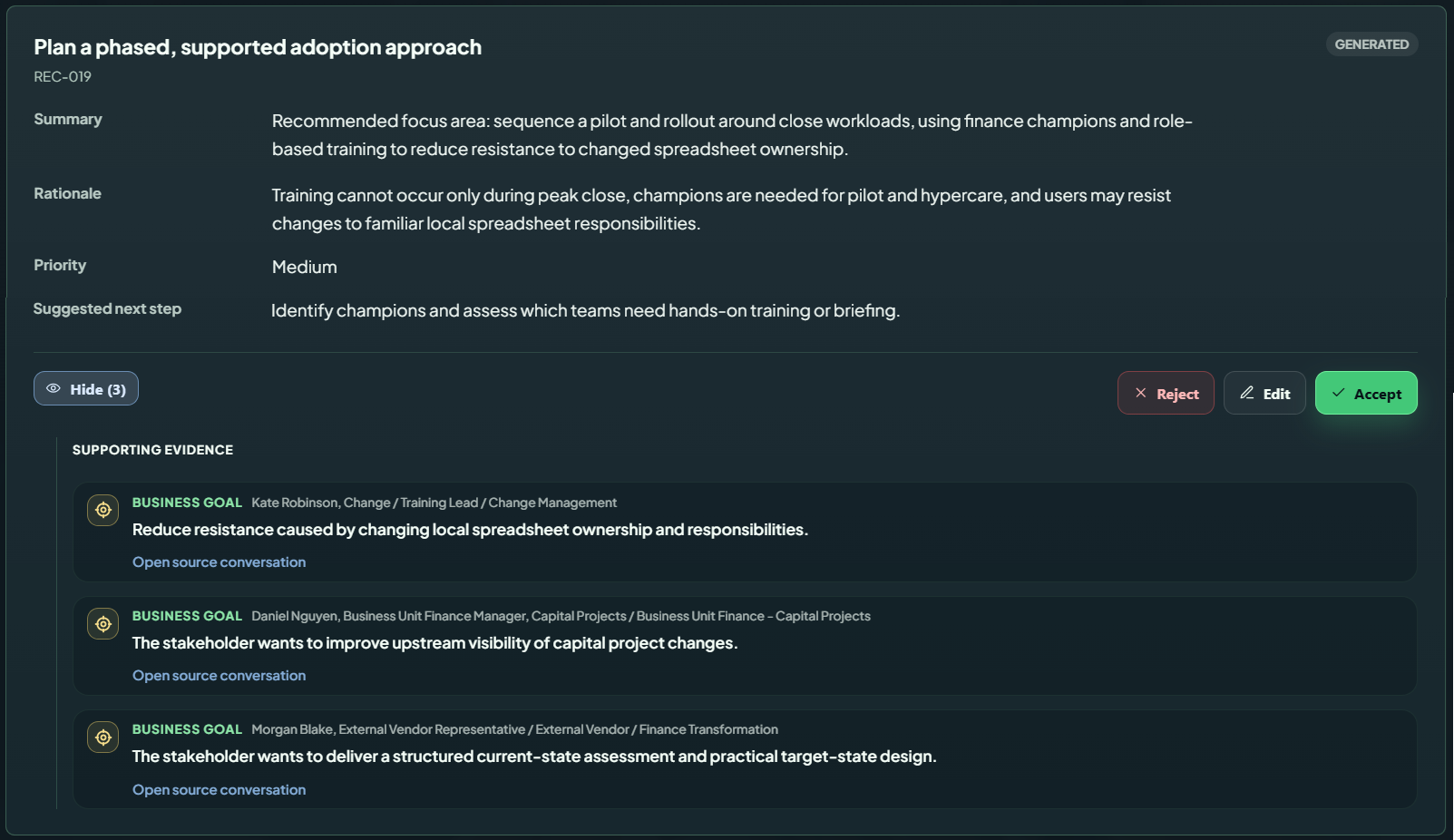Edit this recommendation
Image resolution: width=1454 pixels, height=840 pixels.
1264,393
